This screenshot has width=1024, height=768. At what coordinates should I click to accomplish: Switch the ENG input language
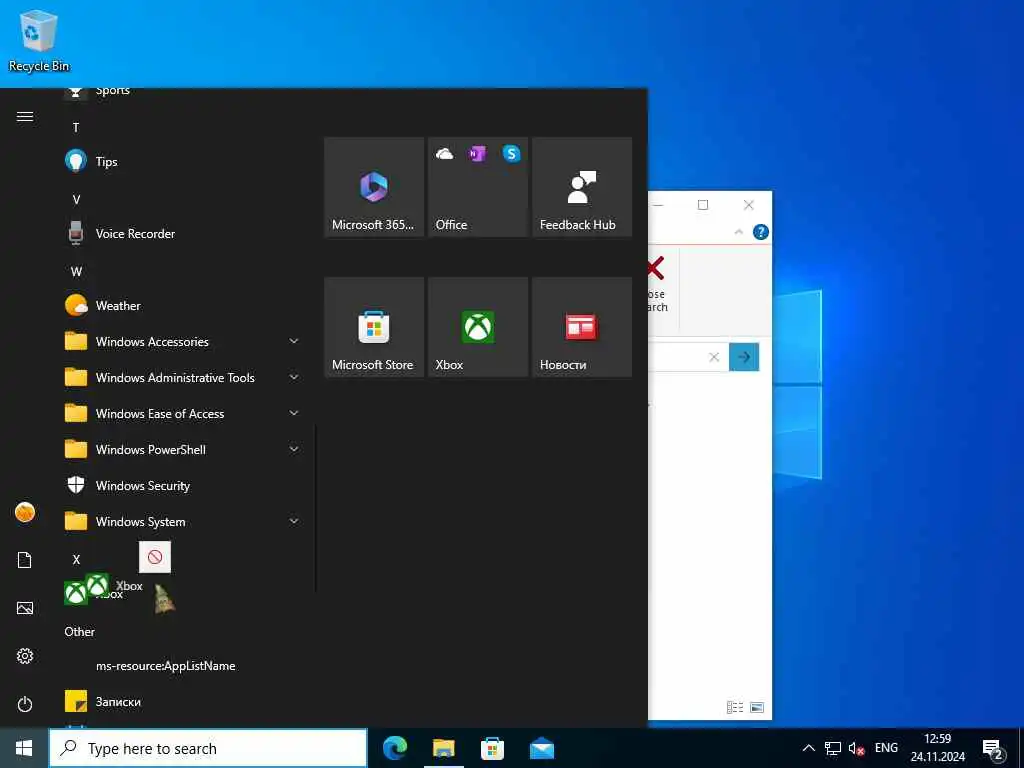tap(886, 748)
